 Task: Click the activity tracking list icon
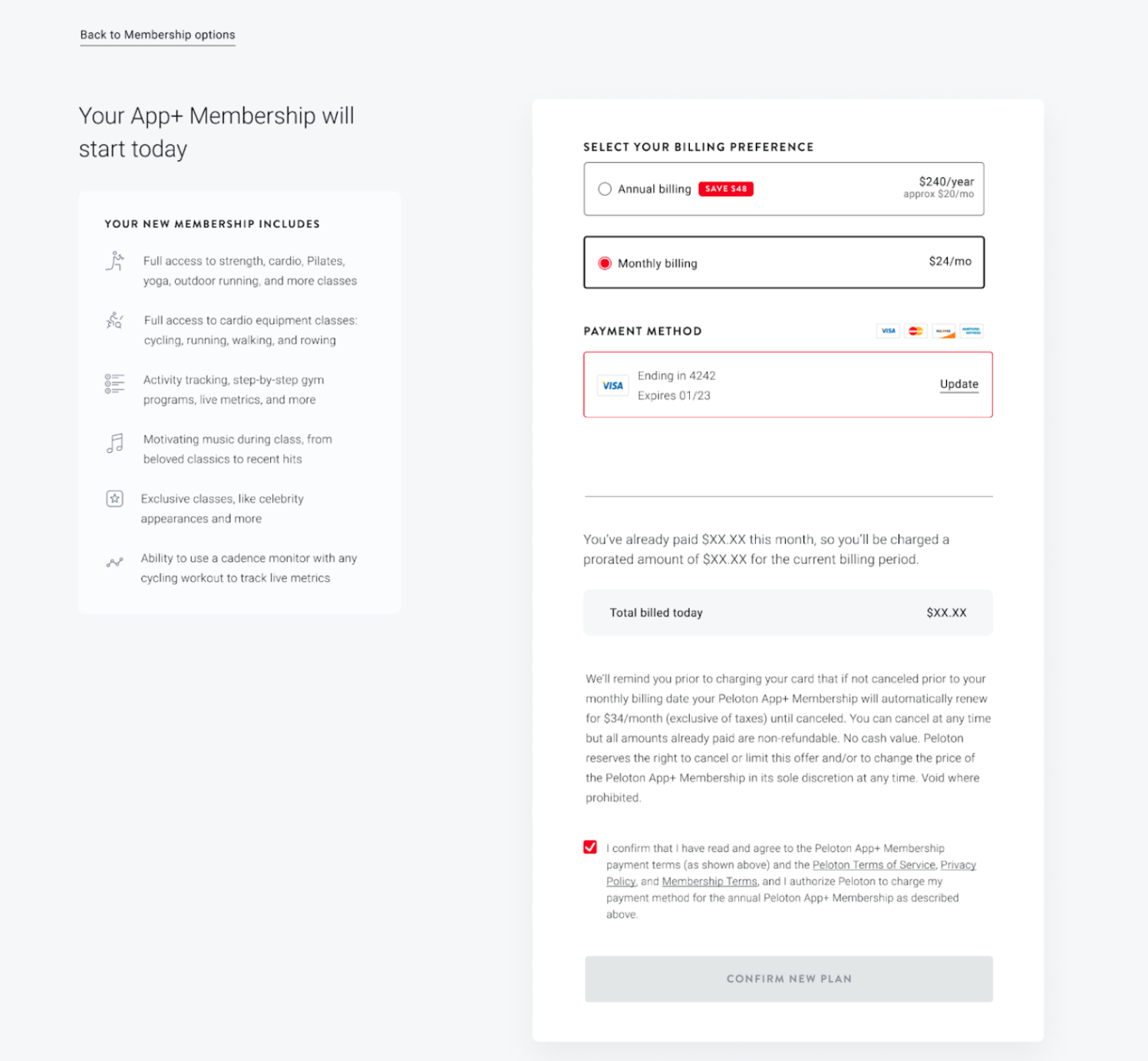click(x=114, y=383)
